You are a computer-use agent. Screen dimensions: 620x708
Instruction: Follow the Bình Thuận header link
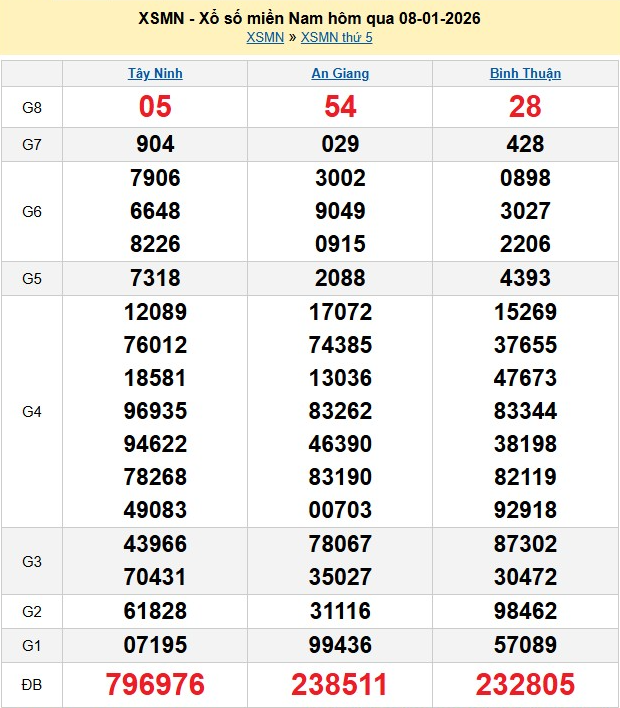(525, 73)
